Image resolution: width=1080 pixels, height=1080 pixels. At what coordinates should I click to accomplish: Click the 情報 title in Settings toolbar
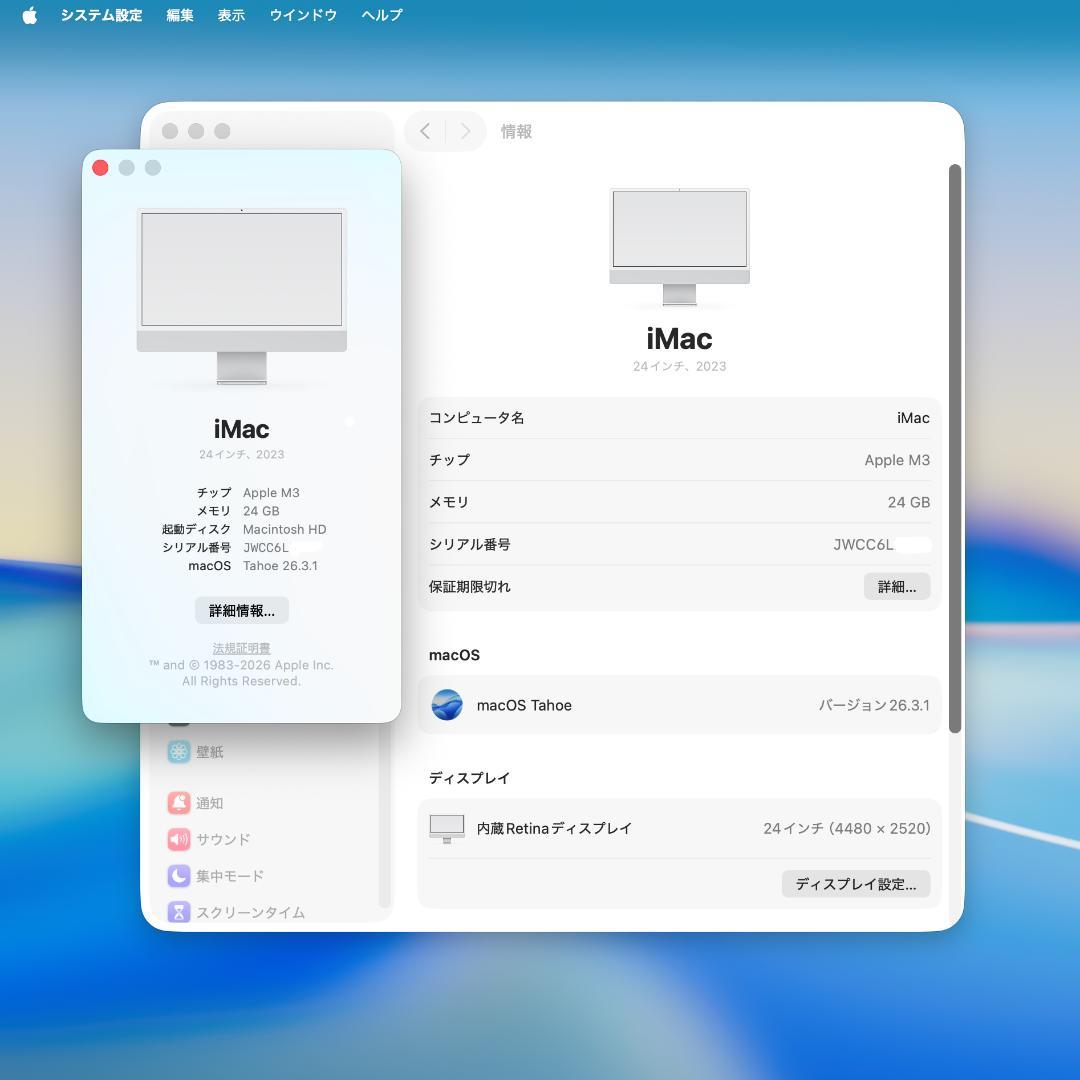tap(516, 131)
